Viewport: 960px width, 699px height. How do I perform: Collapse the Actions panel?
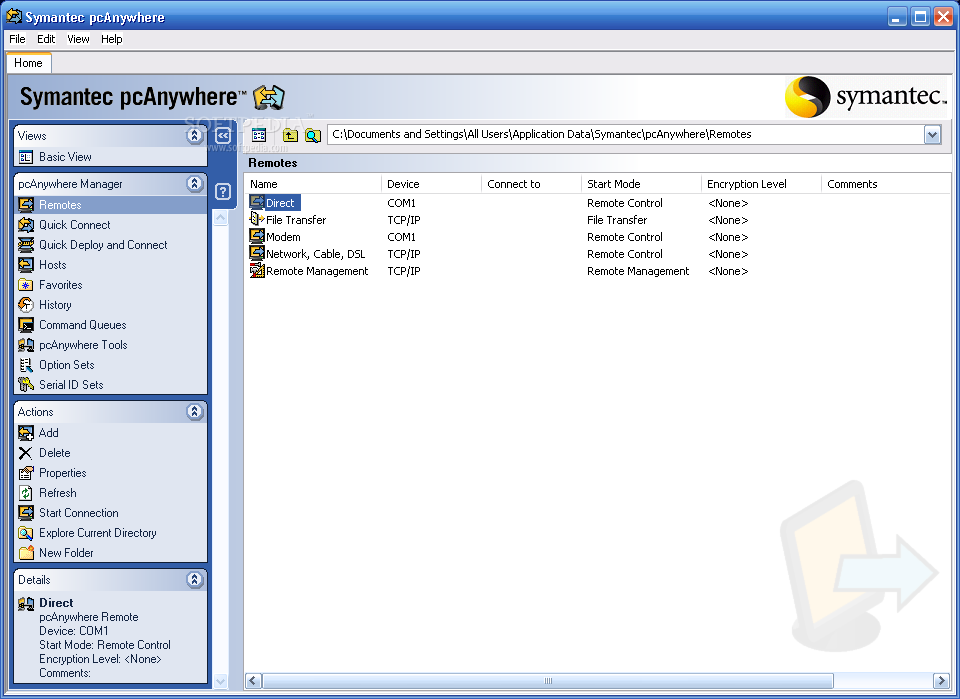tap(195, 412)
